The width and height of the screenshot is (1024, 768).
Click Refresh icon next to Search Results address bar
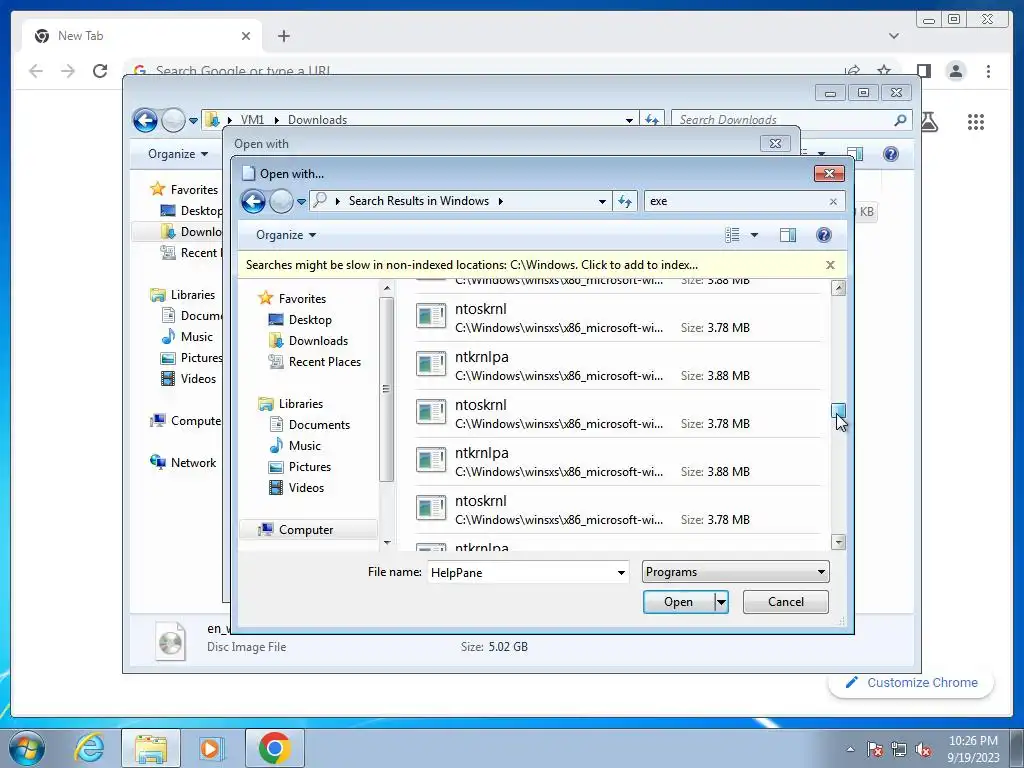pyautogui.click(x=625, y=201)
